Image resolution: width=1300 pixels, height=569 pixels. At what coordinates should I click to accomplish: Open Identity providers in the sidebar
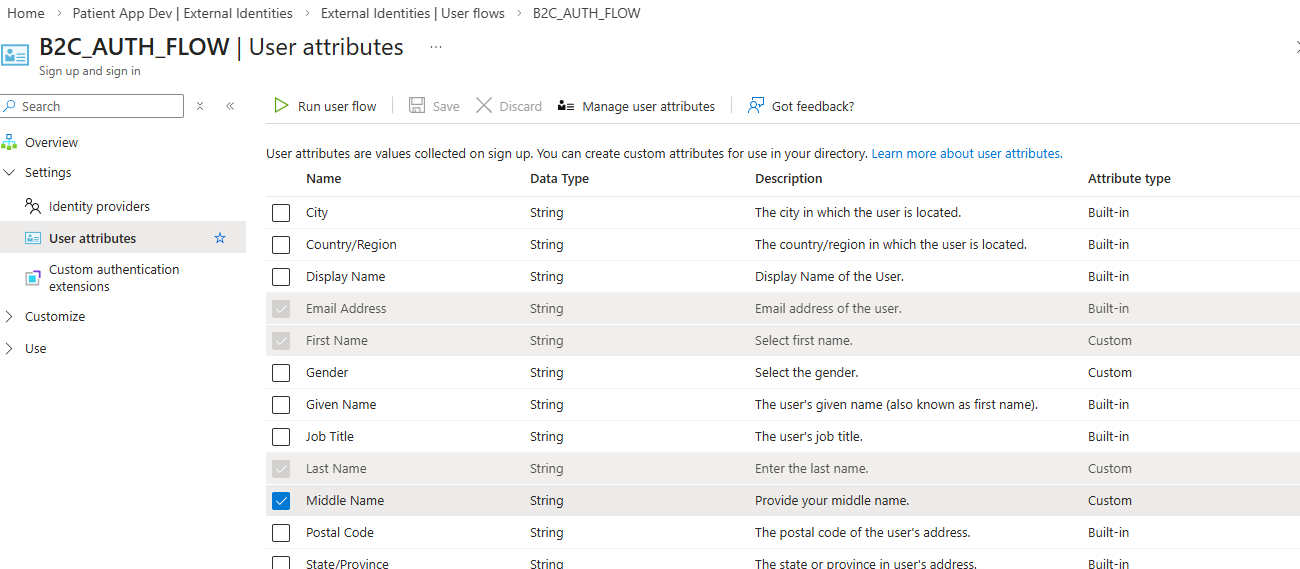pyautogui.click(x=99, y=206)
